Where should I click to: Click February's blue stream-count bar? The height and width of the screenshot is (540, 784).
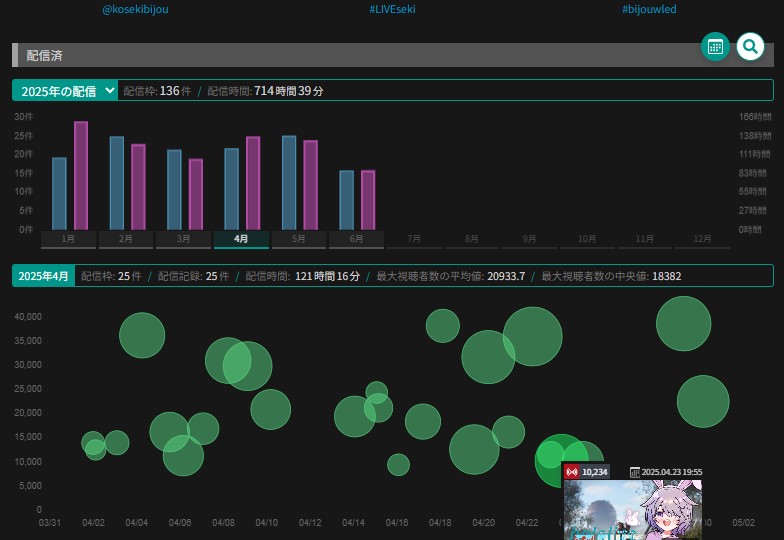click(116, 183)
